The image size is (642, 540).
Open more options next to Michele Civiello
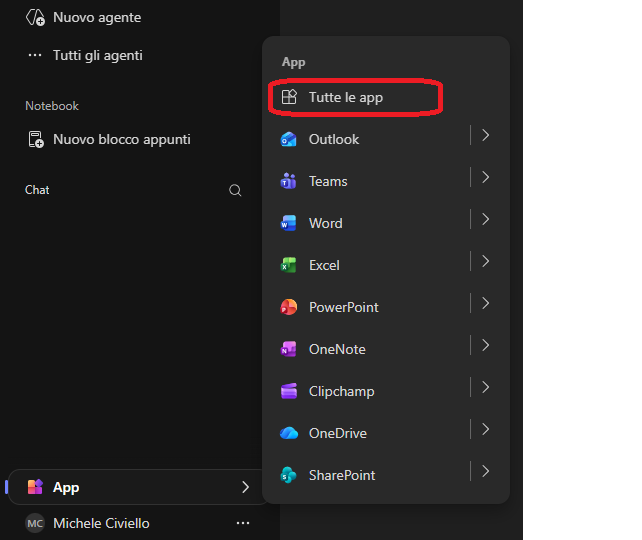(x=243, y=523)
